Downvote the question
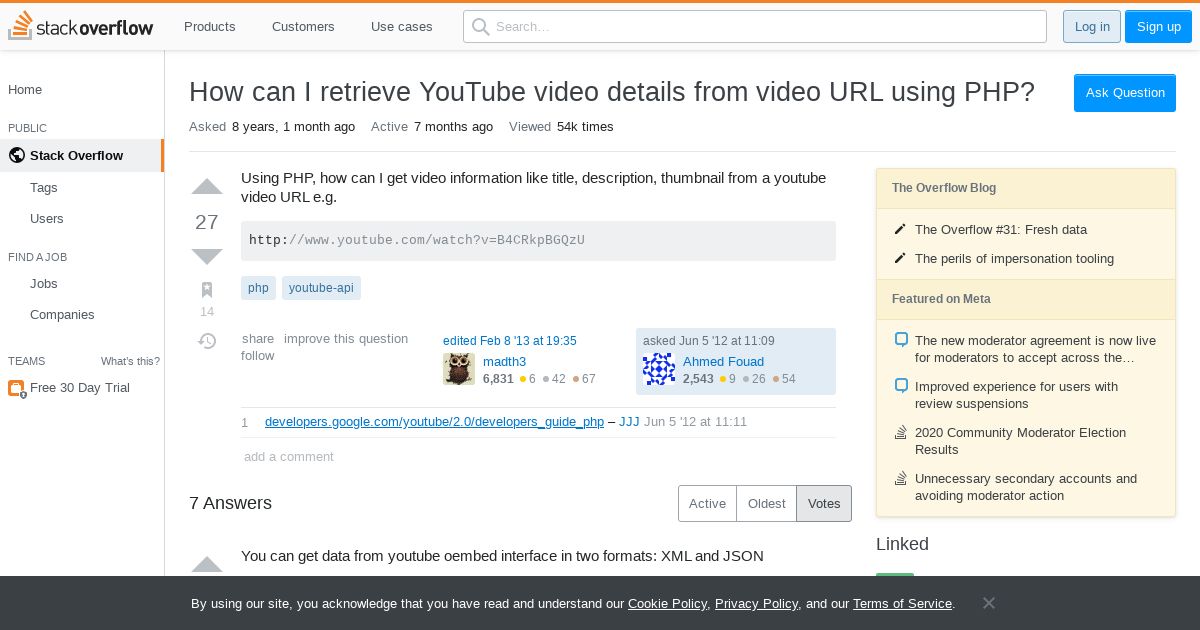1200x630 pixels. pos(207,257)
